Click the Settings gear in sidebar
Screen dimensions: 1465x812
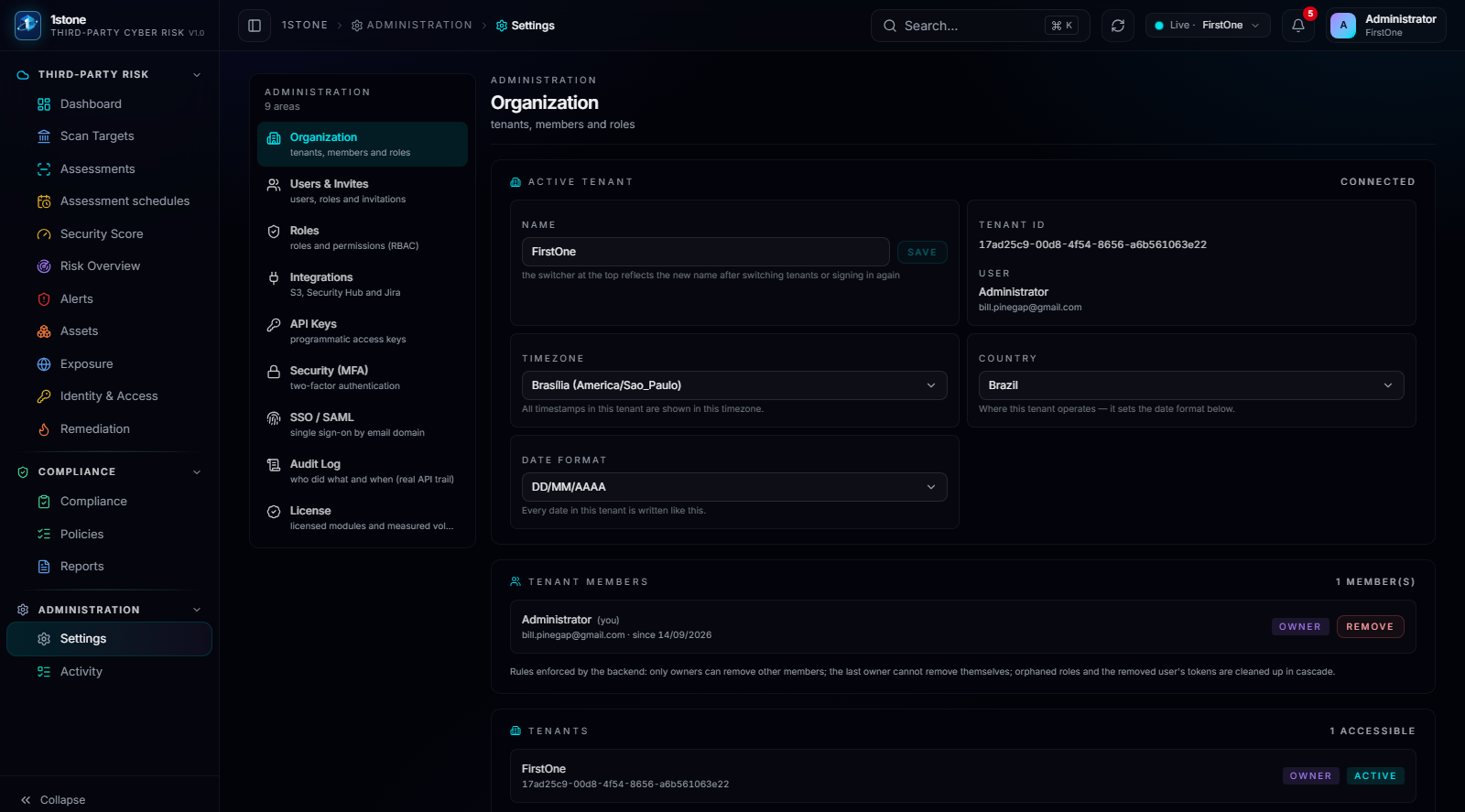pos(44,639)
